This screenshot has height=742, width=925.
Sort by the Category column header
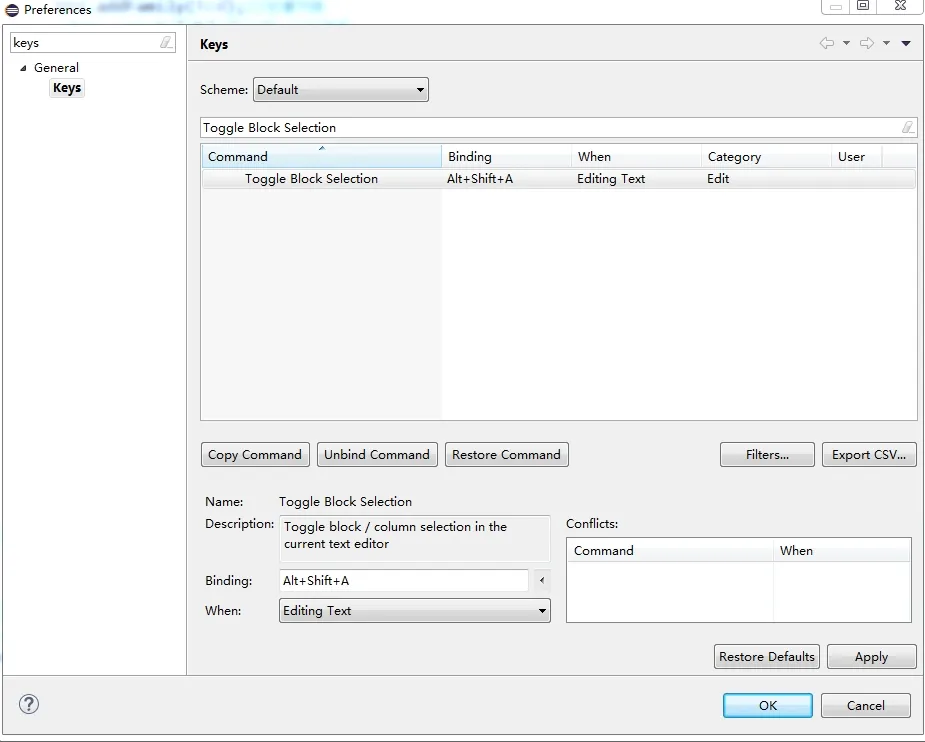[x=766, y=156]
